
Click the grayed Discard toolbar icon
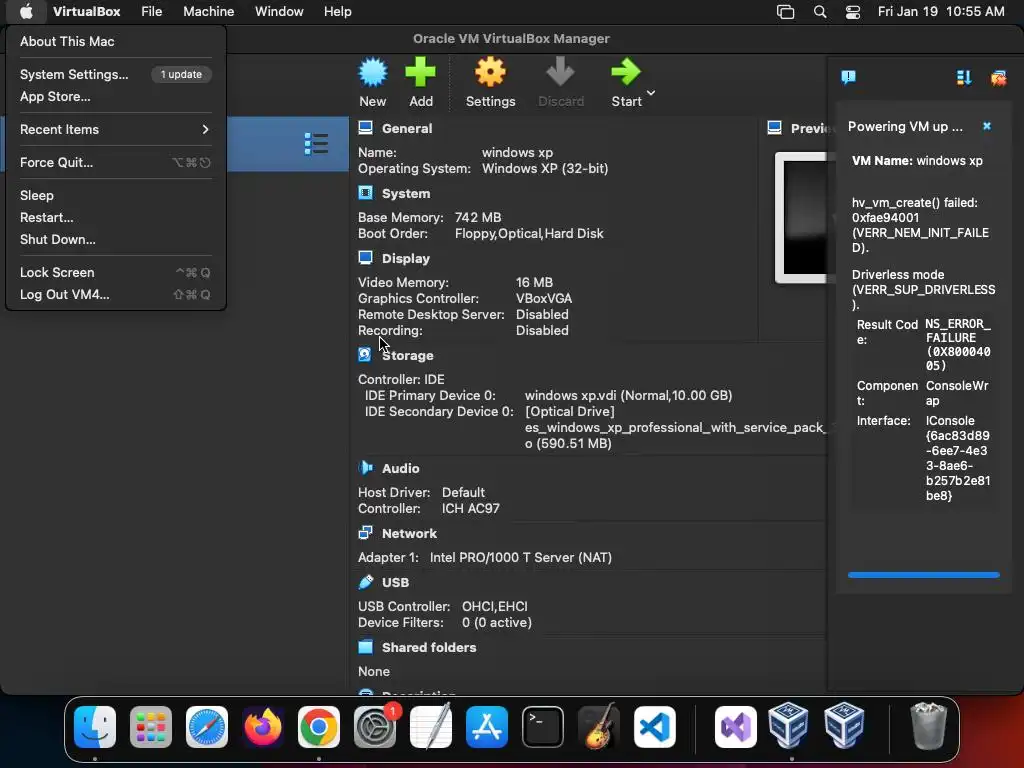click(560, 72)
